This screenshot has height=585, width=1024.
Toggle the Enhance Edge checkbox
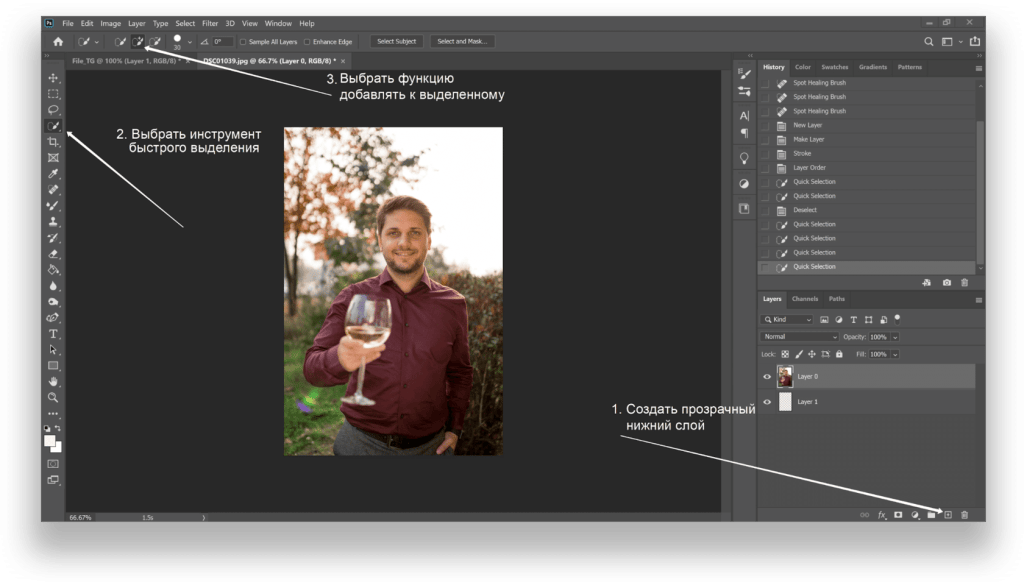[x=308, y=42]
